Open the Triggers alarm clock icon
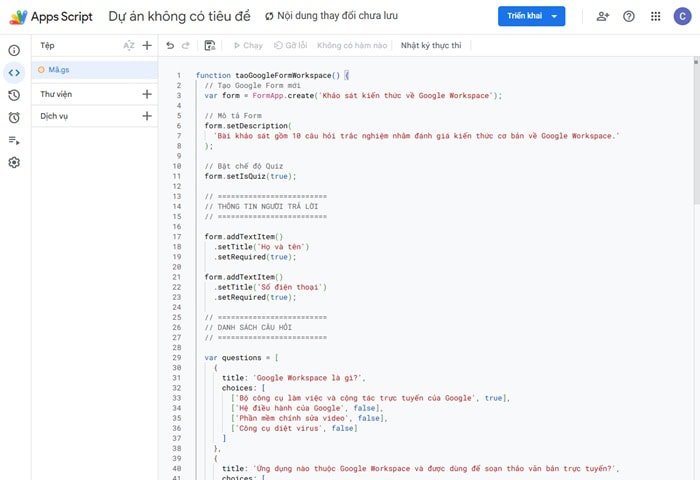700x480 pixels. (x=14, y=117)
